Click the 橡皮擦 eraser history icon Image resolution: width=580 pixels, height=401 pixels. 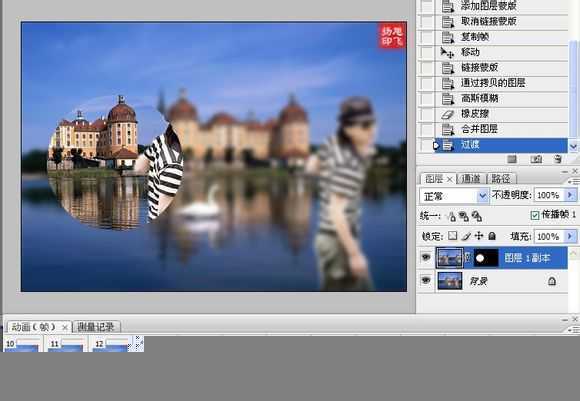click(x=448, y=114)
